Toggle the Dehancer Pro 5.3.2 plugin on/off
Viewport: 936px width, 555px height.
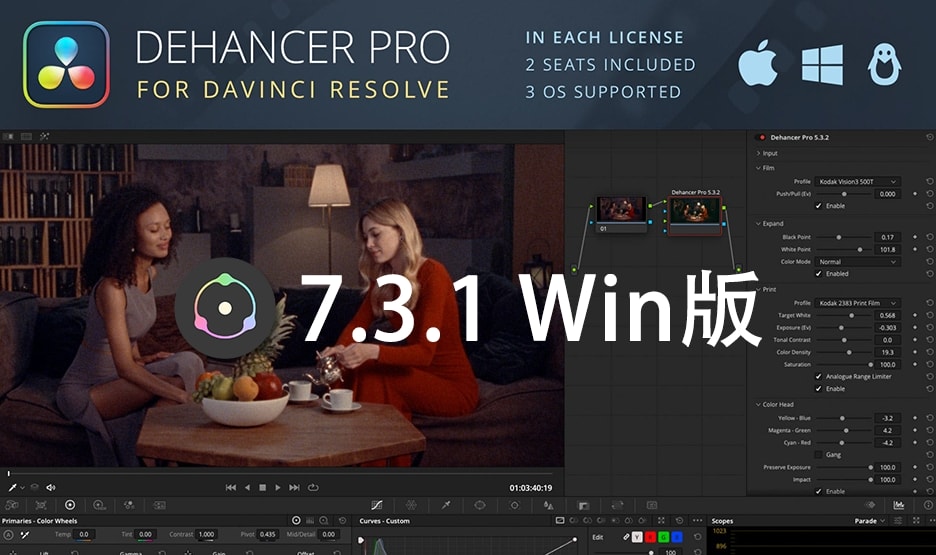point(762,137)
